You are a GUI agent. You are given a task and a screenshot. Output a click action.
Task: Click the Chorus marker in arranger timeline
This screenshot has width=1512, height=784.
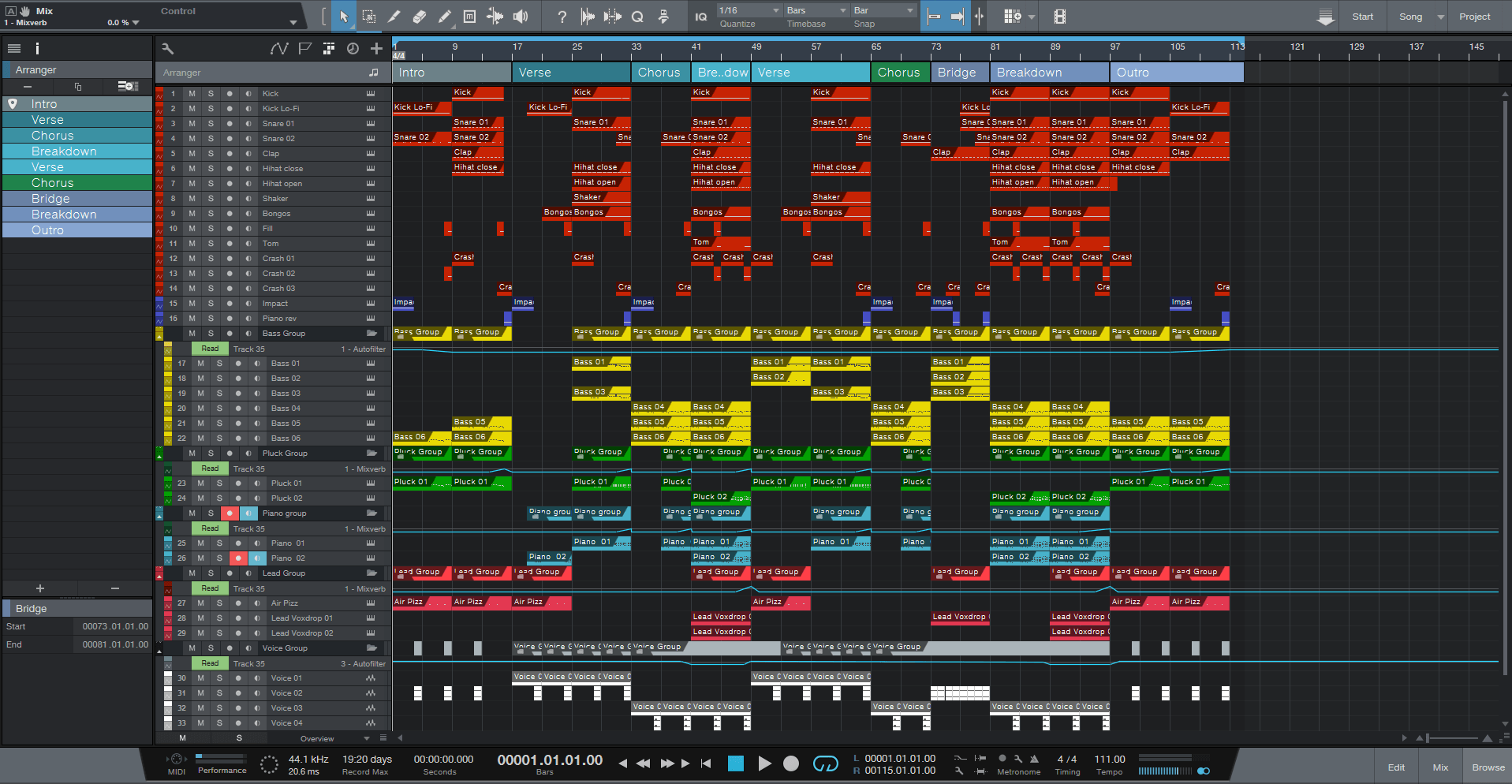click(x=659, y=73)
